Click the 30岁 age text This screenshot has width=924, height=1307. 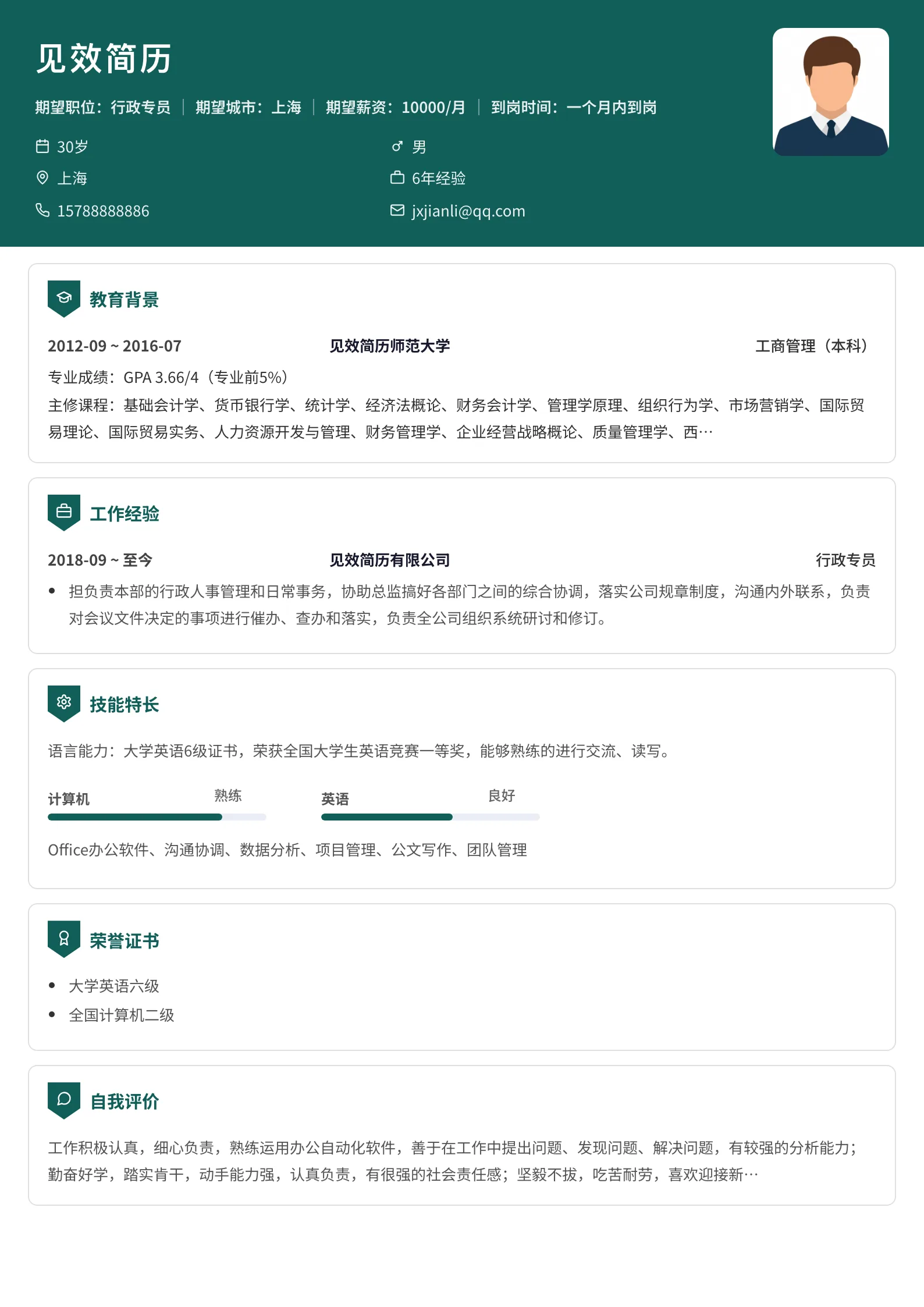(73, 147)
